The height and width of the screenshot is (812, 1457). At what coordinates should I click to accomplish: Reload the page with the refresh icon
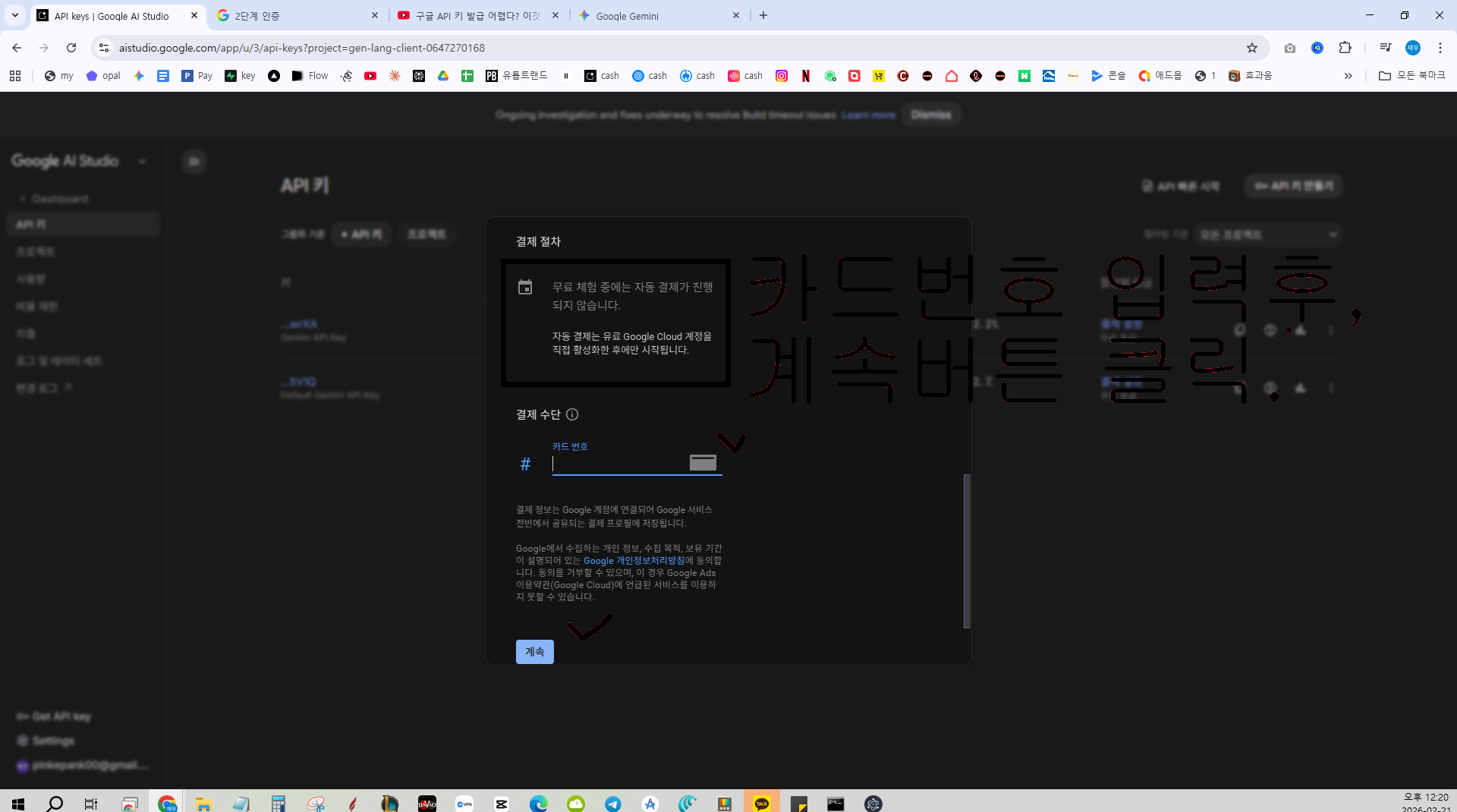pos(71,48)
